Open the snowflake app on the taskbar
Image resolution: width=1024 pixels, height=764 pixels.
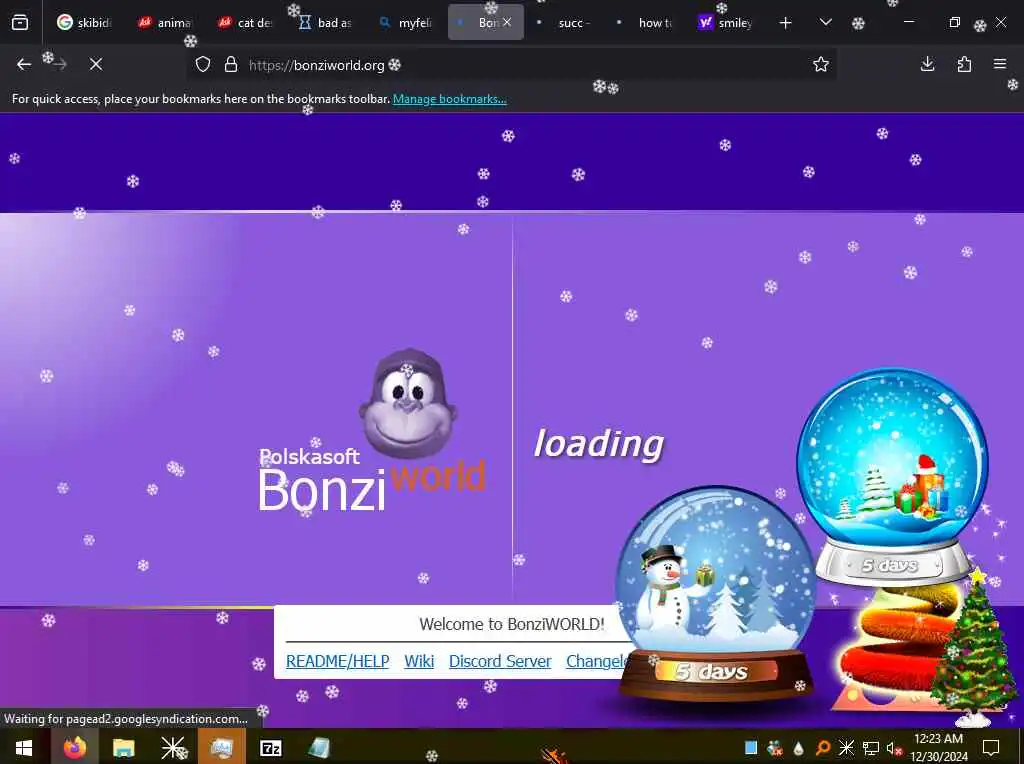tap(173, 747)
